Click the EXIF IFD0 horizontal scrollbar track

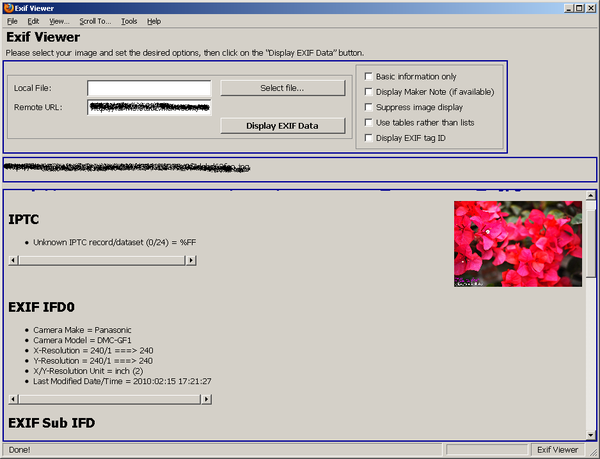(x=109, y=399)
